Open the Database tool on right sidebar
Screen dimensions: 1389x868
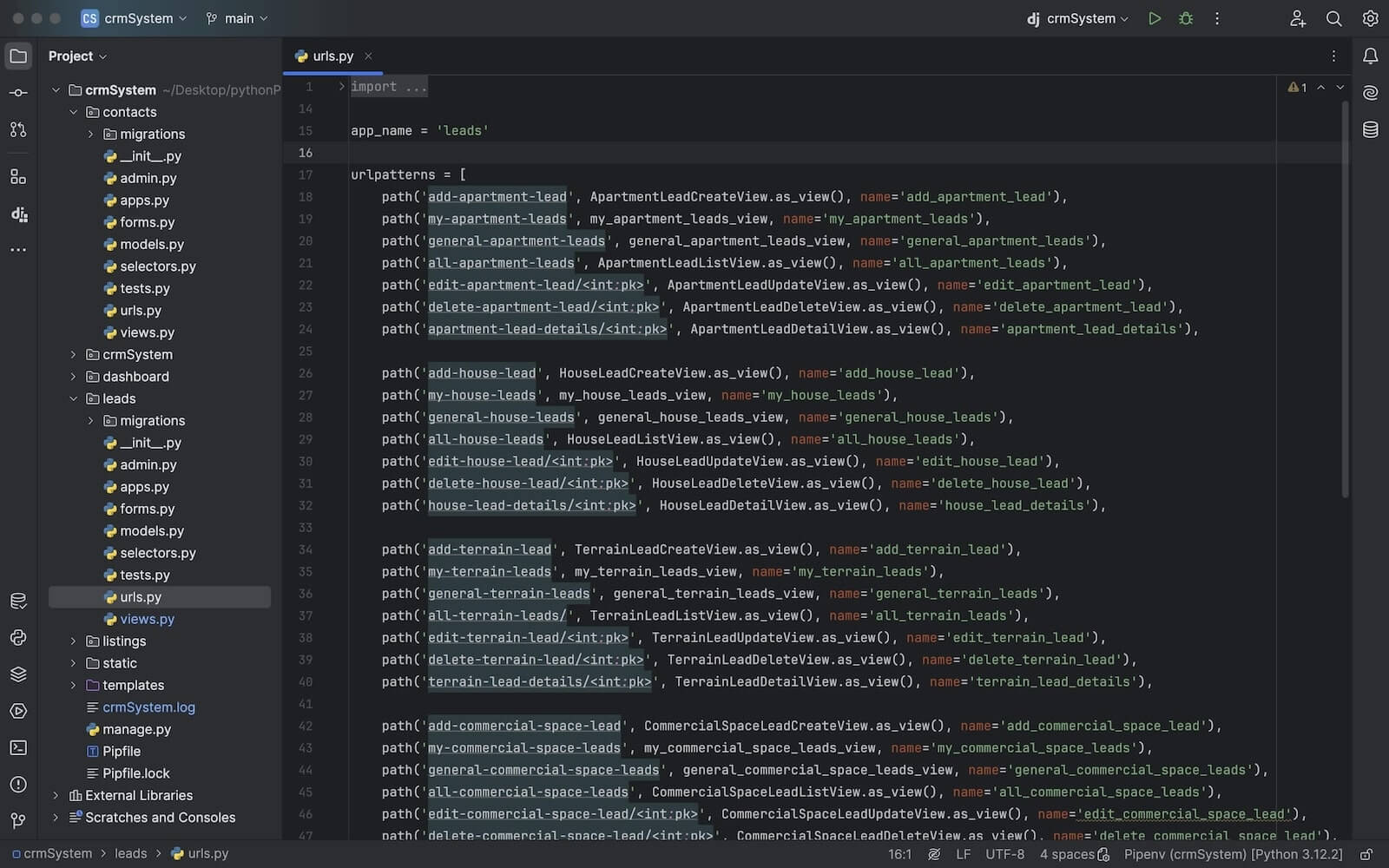point(1370,130)
